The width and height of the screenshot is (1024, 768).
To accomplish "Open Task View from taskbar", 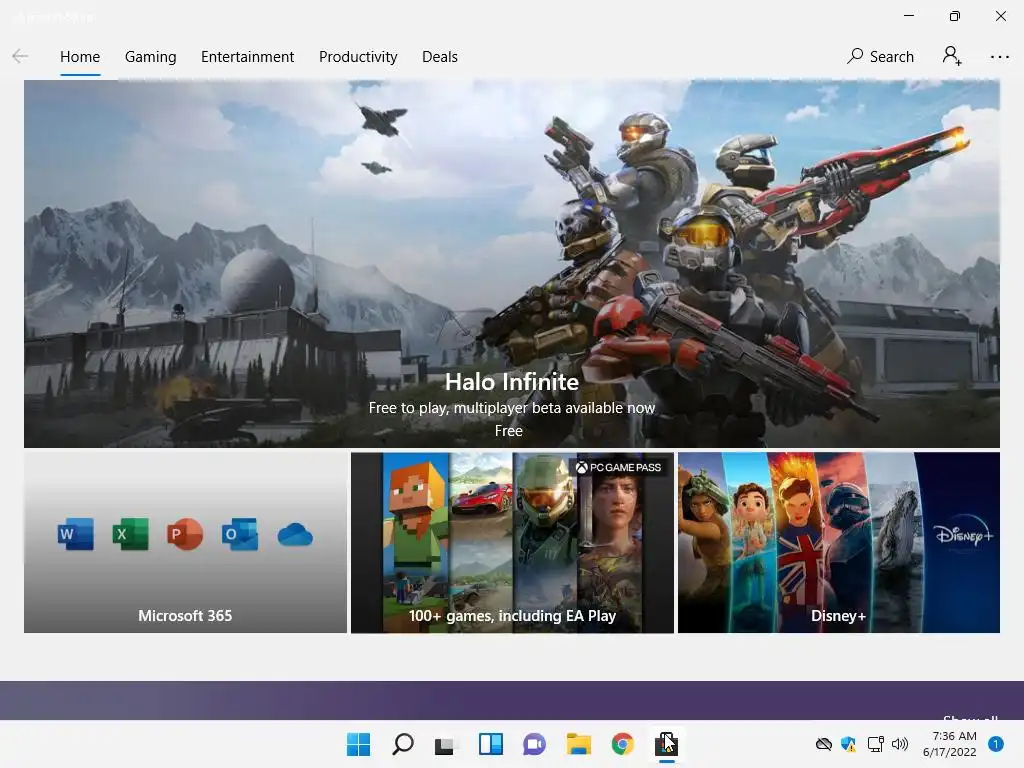I will click(445, 744).
